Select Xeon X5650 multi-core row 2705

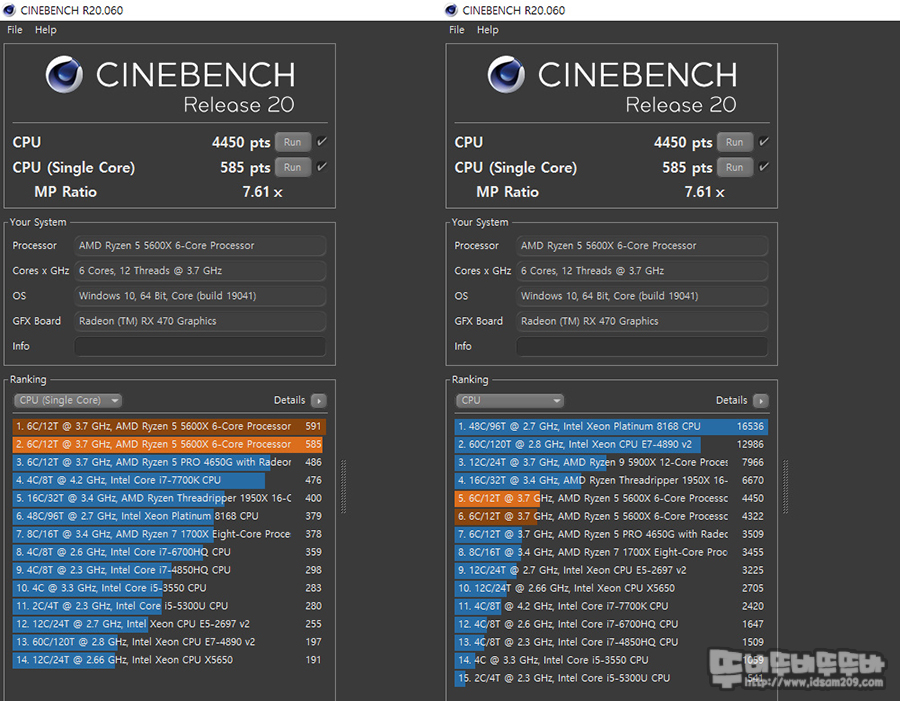click(611, 588)
